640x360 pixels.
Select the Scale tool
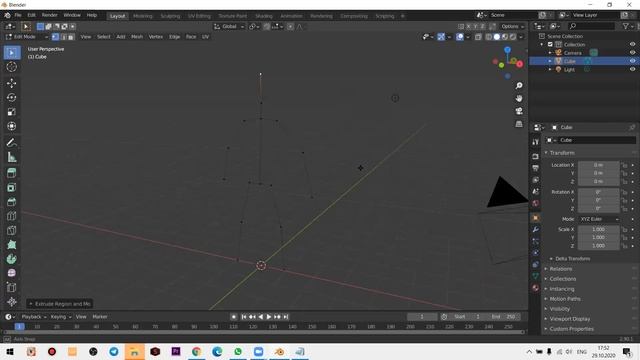point(12,112)
